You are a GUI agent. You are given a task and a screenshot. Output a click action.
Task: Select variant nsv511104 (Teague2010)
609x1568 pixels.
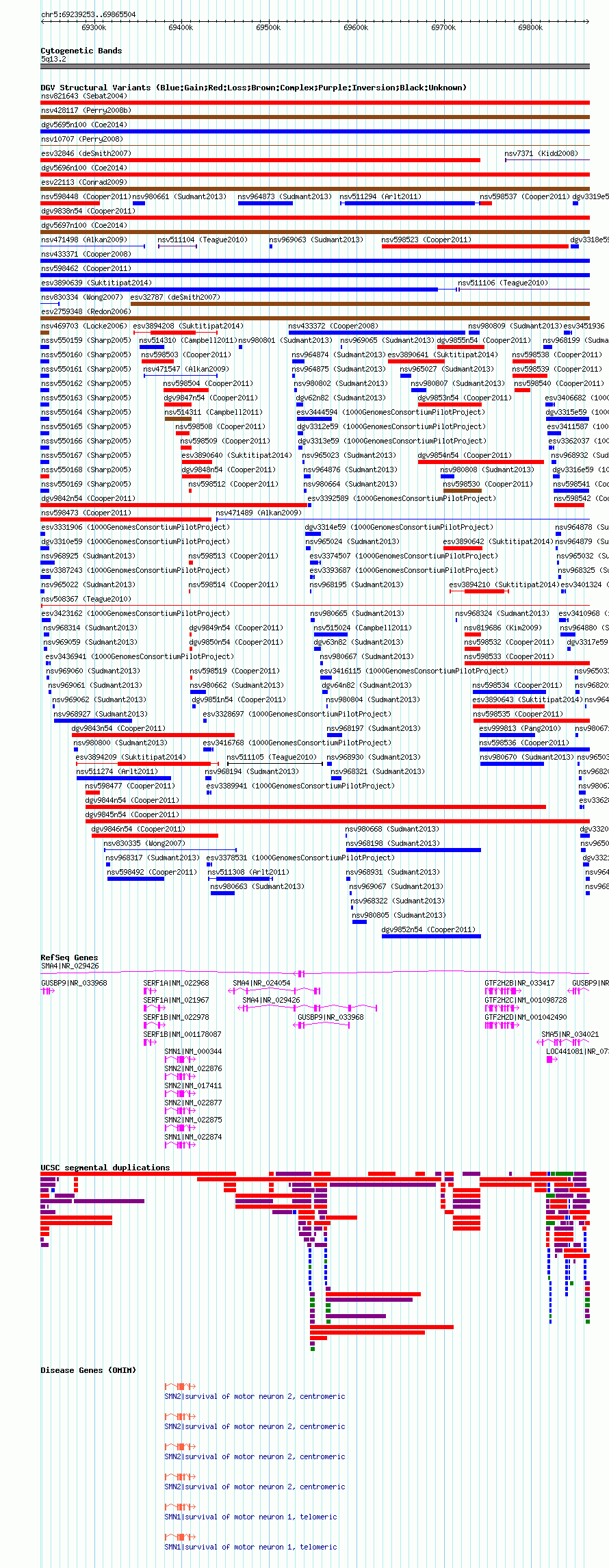click(203, 240)
